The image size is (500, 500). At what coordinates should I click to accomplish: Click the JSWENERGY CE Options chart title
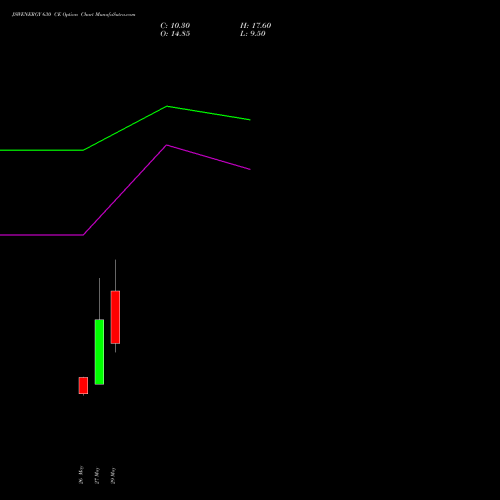pyautogui.click(x=74, y=15)
